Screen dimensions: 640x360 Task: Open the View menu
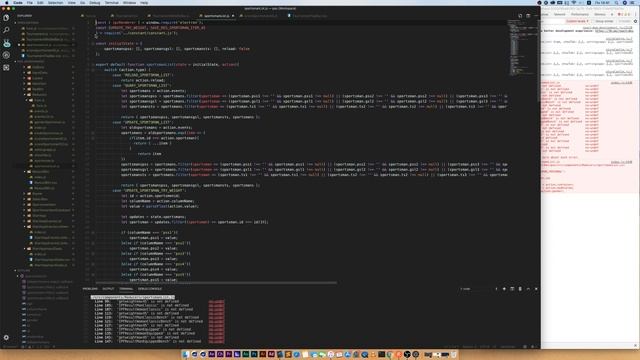click(x=71, y=2)
